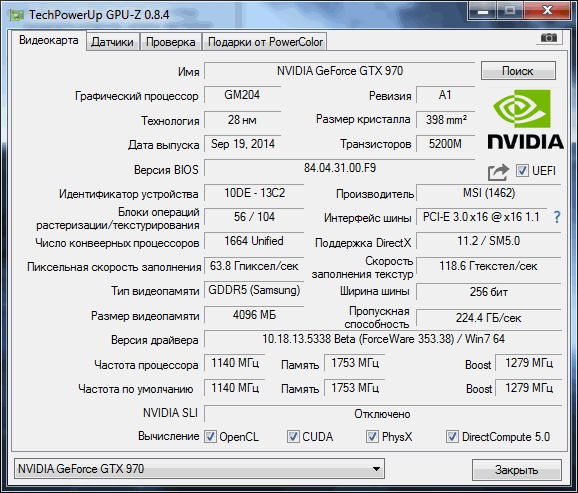Viewport: 578px width, 493px height.
Task: Click the 11.2 / SM5.0 DirectX value
Action: (488, 241)
